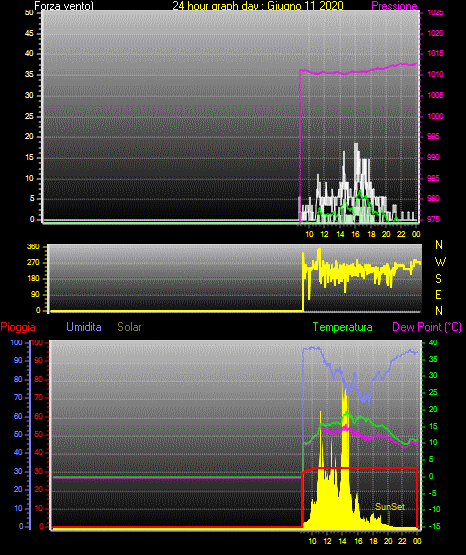Image resolution: width=466 pixels, height=555 pixels.
Task: Click the W compass direction letter
Action: click(440, 262)
